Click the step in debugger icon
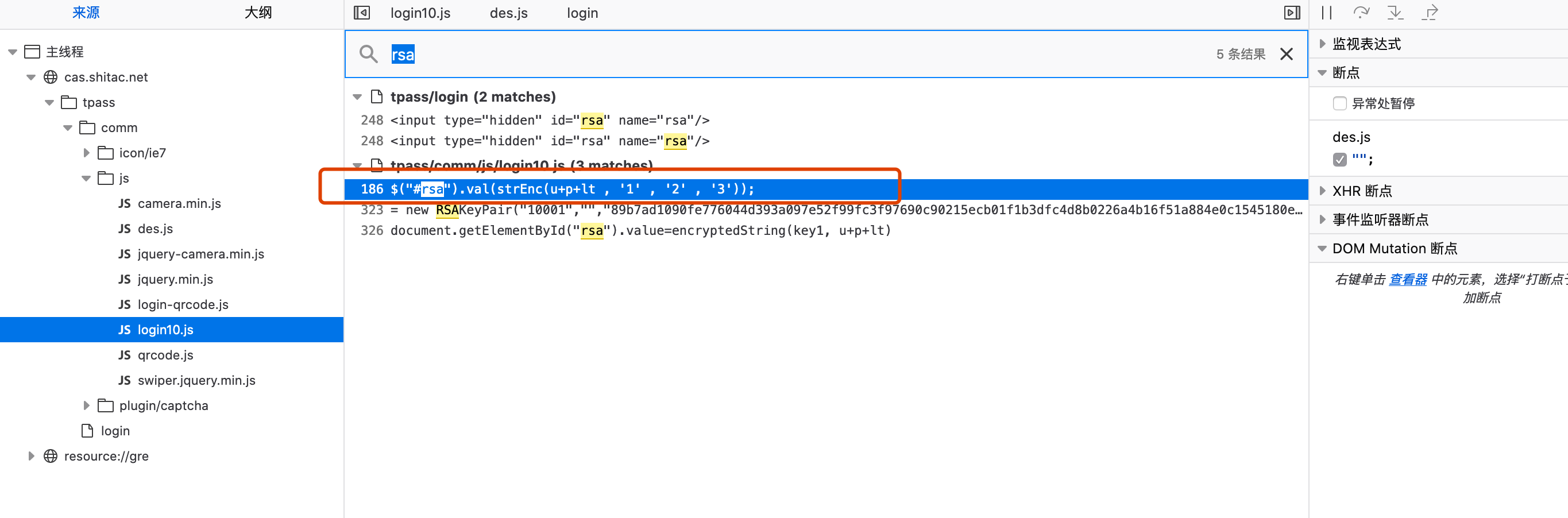Screen dimensions: 1568x518 (1395, 13)
